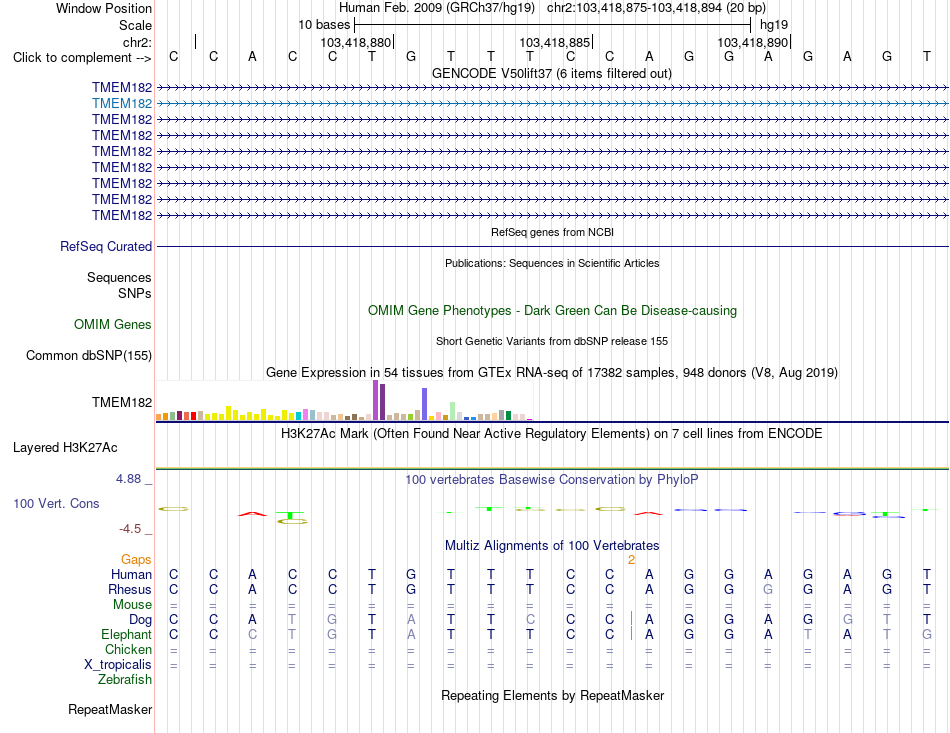Click the orange Gaps label
950x733 pixels.
pyautogui.click(x=136, y=560)
